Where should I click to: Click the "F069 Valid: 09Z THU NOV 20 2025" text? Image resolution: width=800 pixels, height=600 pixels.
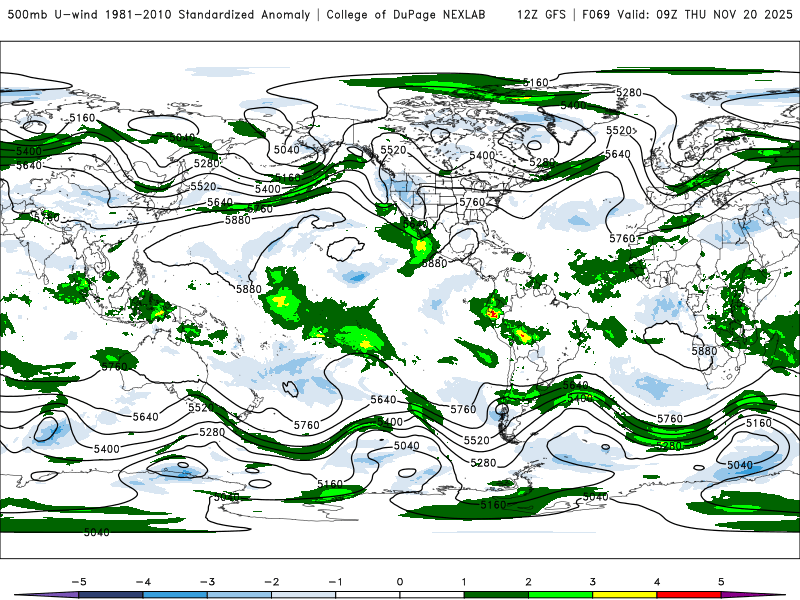(x=687, y=14)
